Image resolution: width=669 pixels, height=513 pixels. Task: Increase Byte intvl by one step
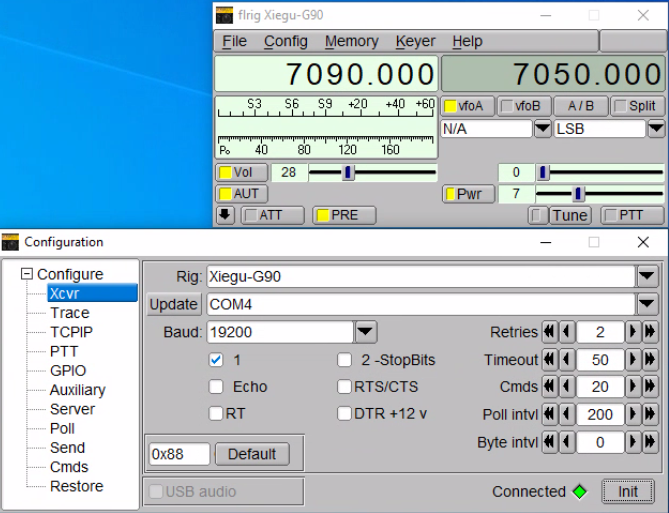pyautogui.click(x=633, y=442)
